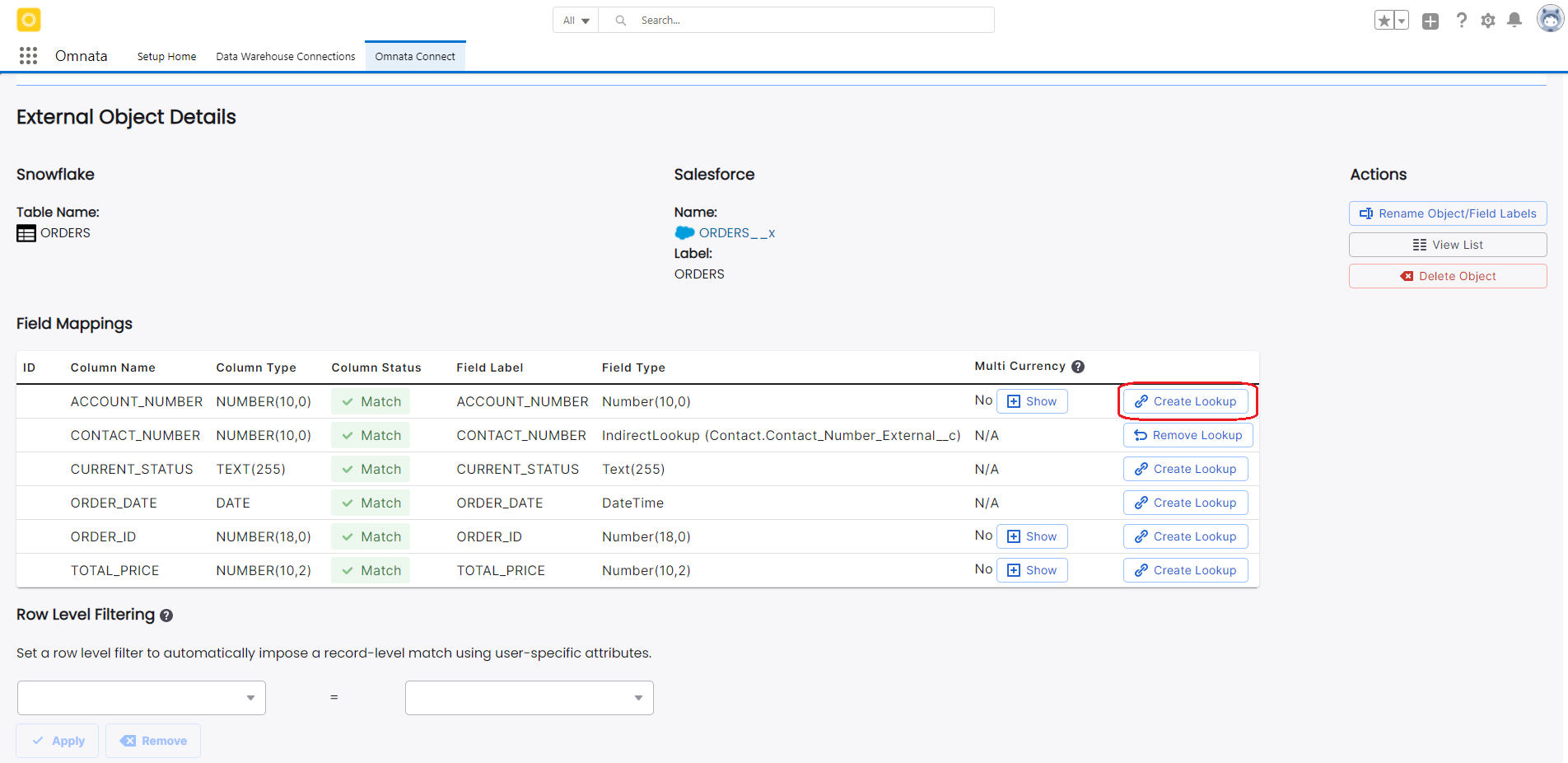Viewport: 1568px width, 763px height.
Task: Switch to the Setup Home tab
Action: (166, 57)
